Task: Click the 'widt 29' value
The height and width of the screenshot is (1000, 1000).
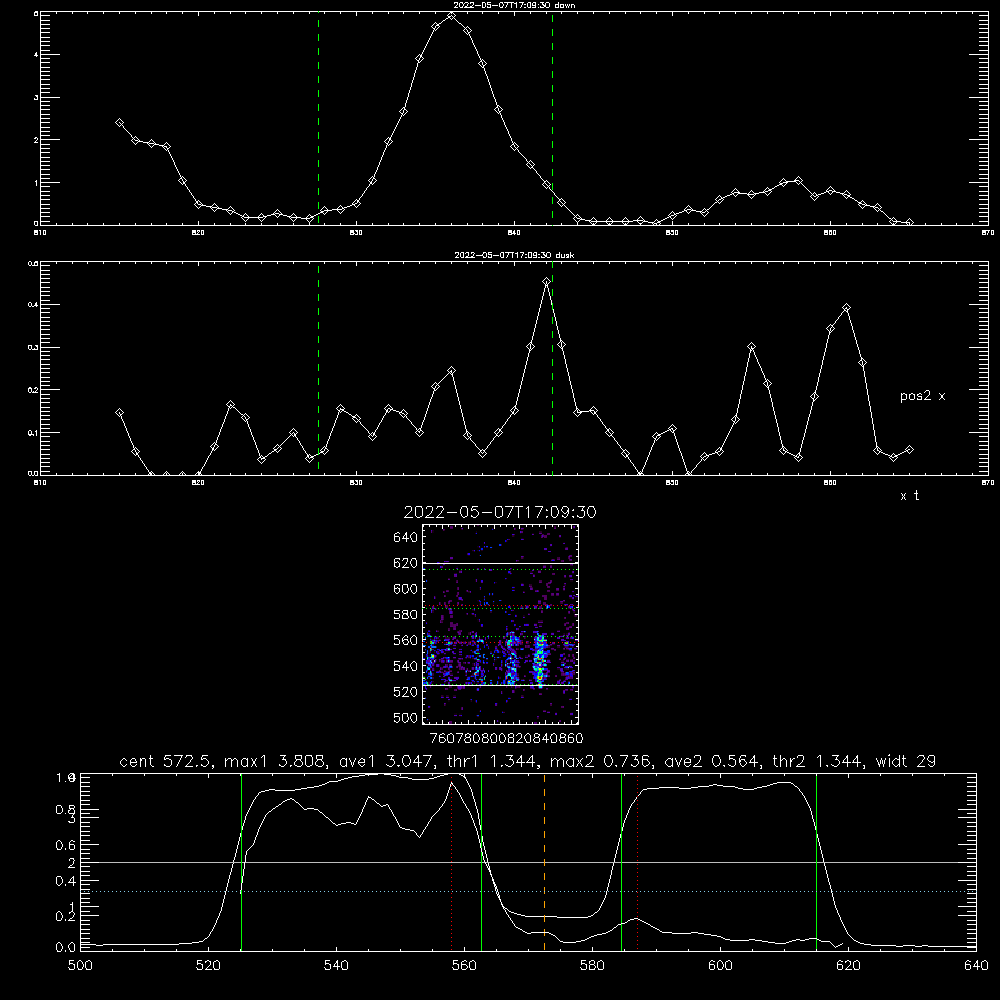Action: [906, 761]
